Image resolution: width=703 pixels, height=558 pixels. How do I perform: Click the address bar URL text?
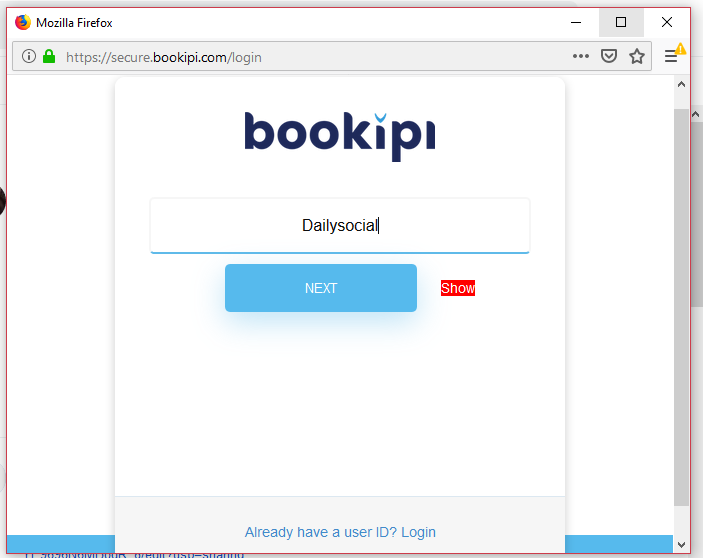(164, 57)
